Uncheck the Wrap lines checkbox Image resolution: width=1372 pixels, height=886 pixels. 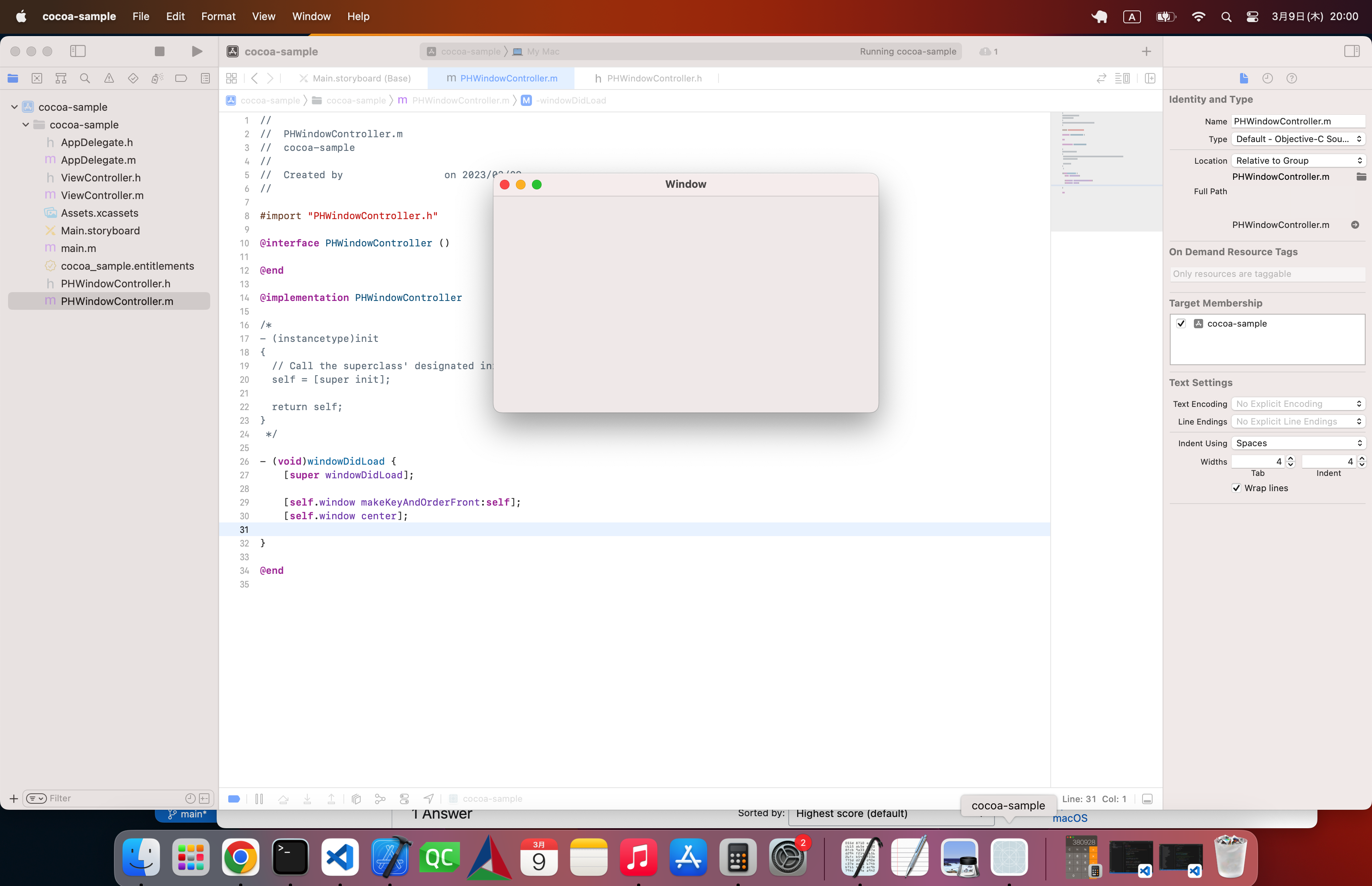(1236, 488)
